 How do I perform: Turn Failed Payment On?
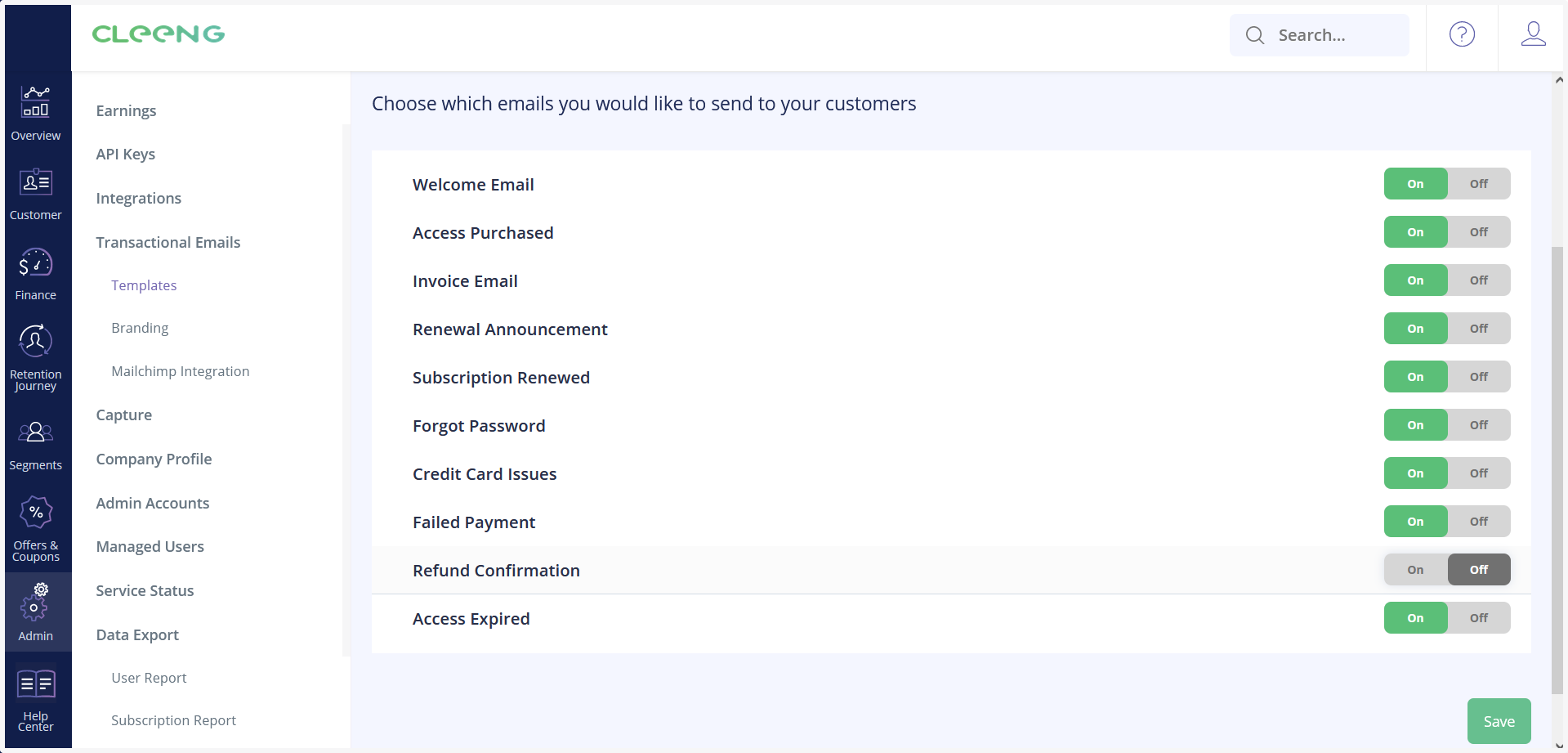coord(1415,522)
